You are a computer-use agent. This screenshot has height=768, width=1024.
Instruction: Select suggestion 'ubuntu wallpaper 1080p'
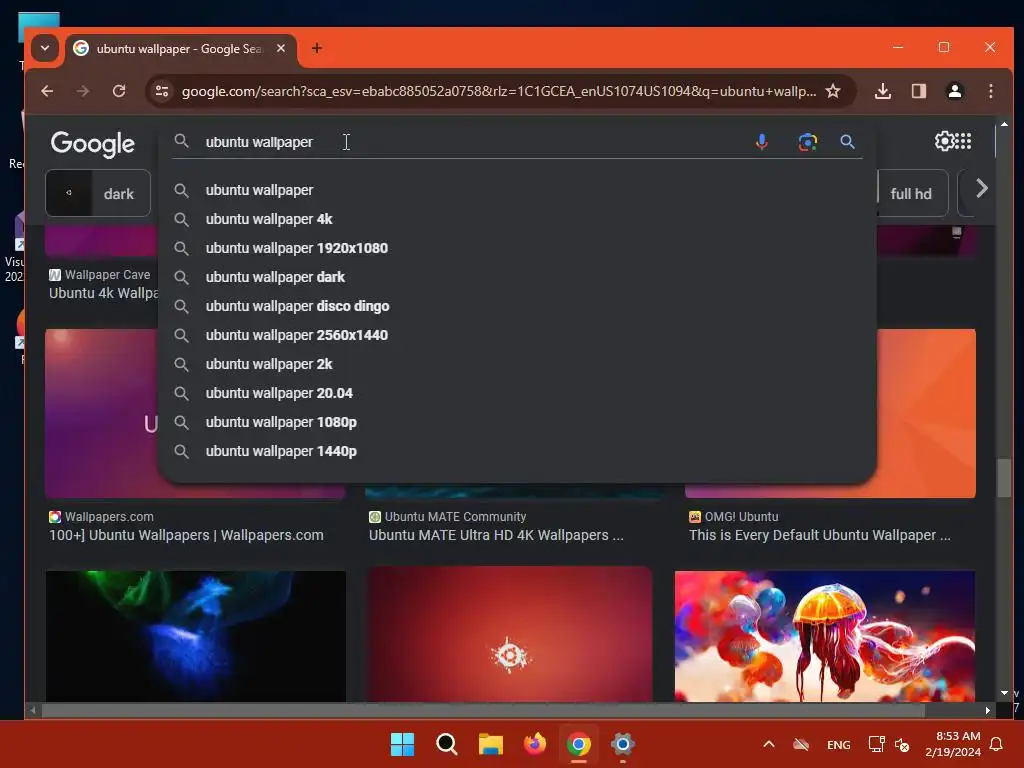click(x=516, y=422)
